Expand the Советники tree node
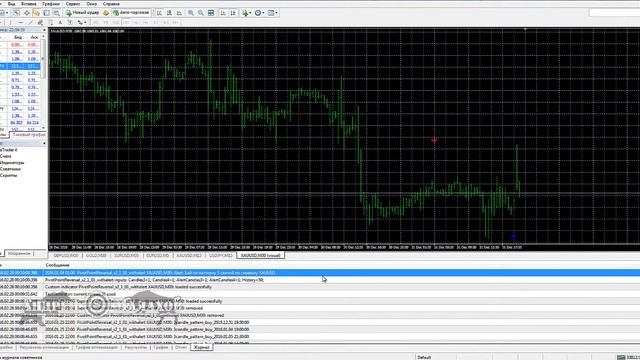Viewport: 640px width, 360px height. click(x=10, y=169)
